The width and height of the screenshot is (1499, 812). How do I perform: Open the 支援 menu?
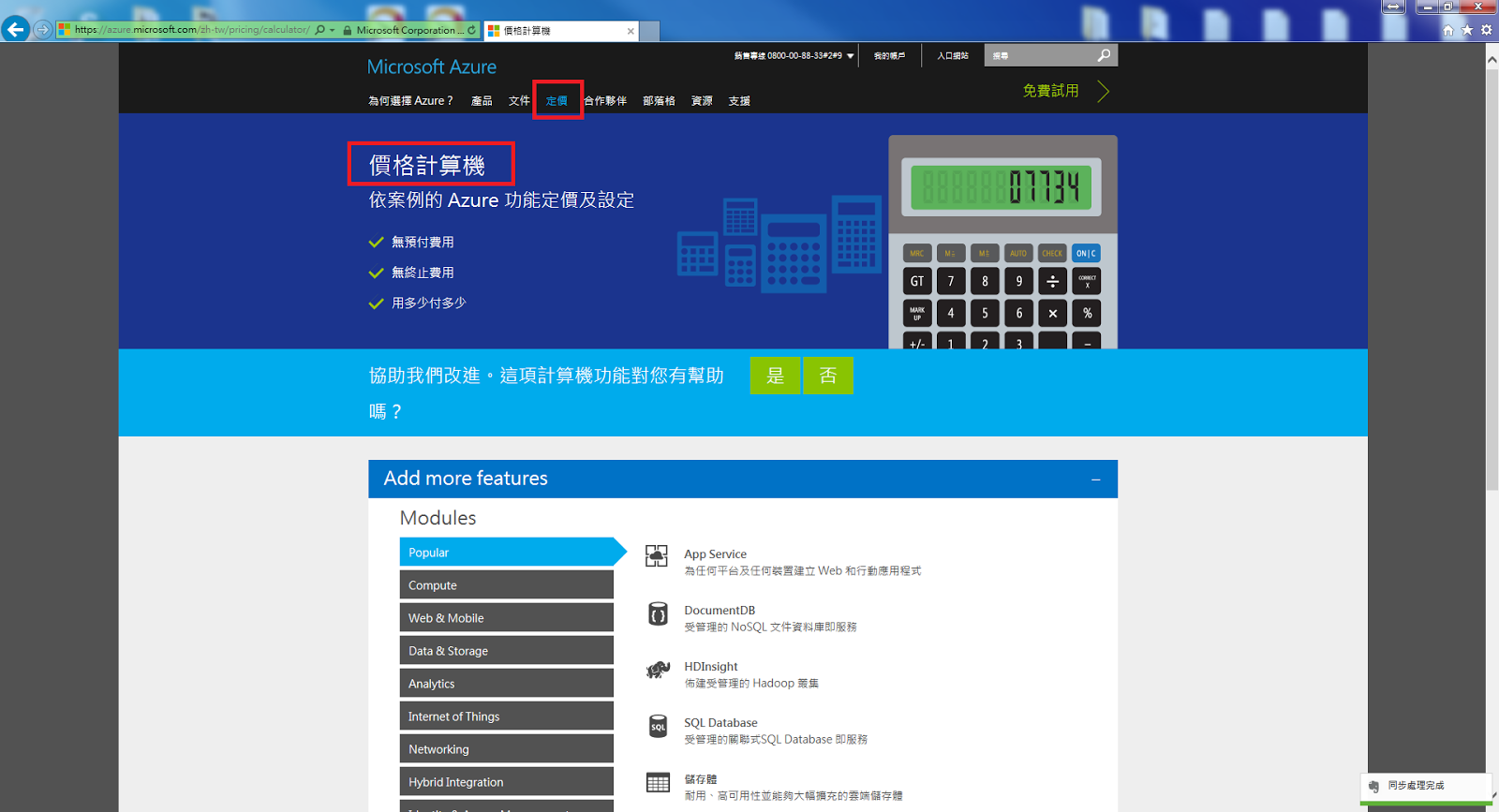point(739,101)
